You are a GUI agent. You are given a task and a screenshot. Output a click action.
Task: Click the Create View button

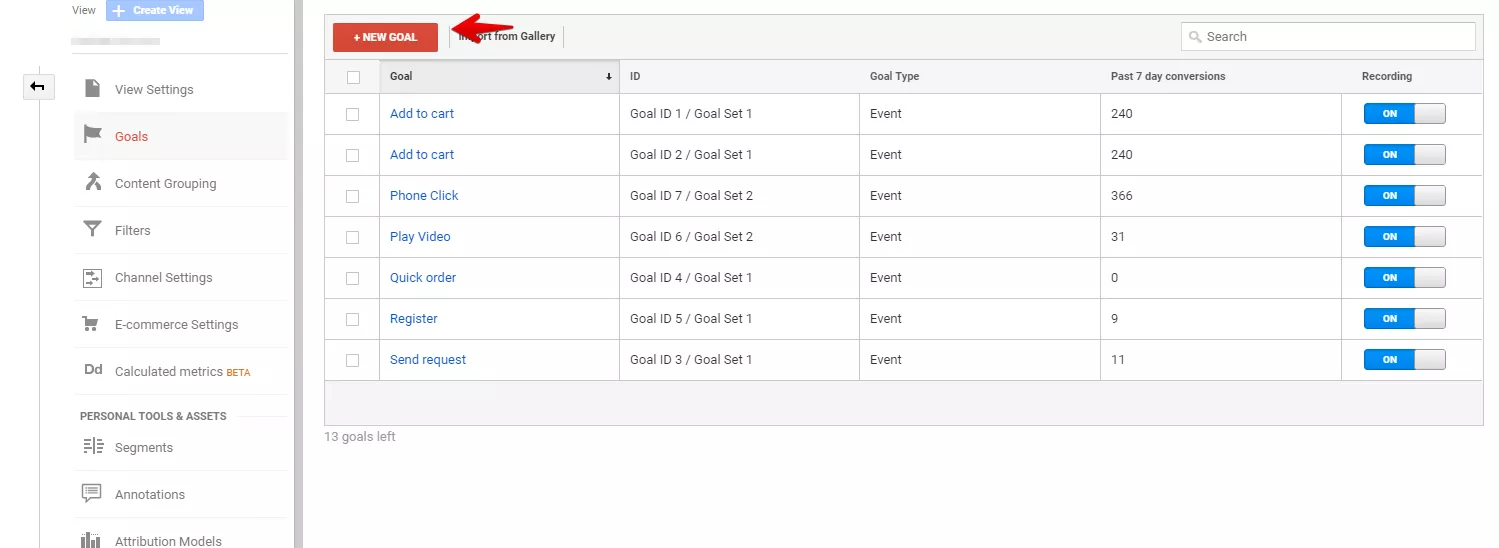(x=155, y=10)
